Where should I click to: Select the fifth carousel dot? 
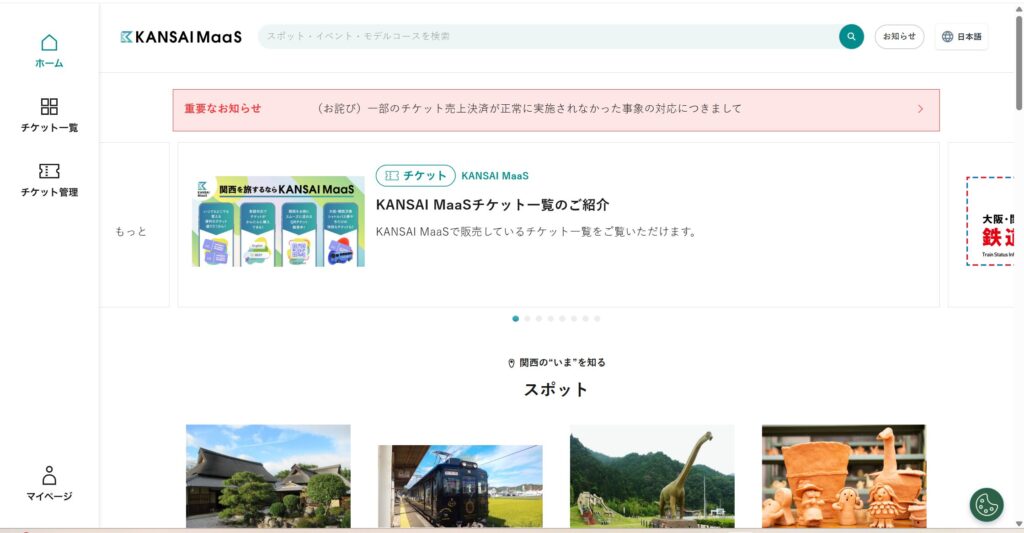click(x=562, y=319)
